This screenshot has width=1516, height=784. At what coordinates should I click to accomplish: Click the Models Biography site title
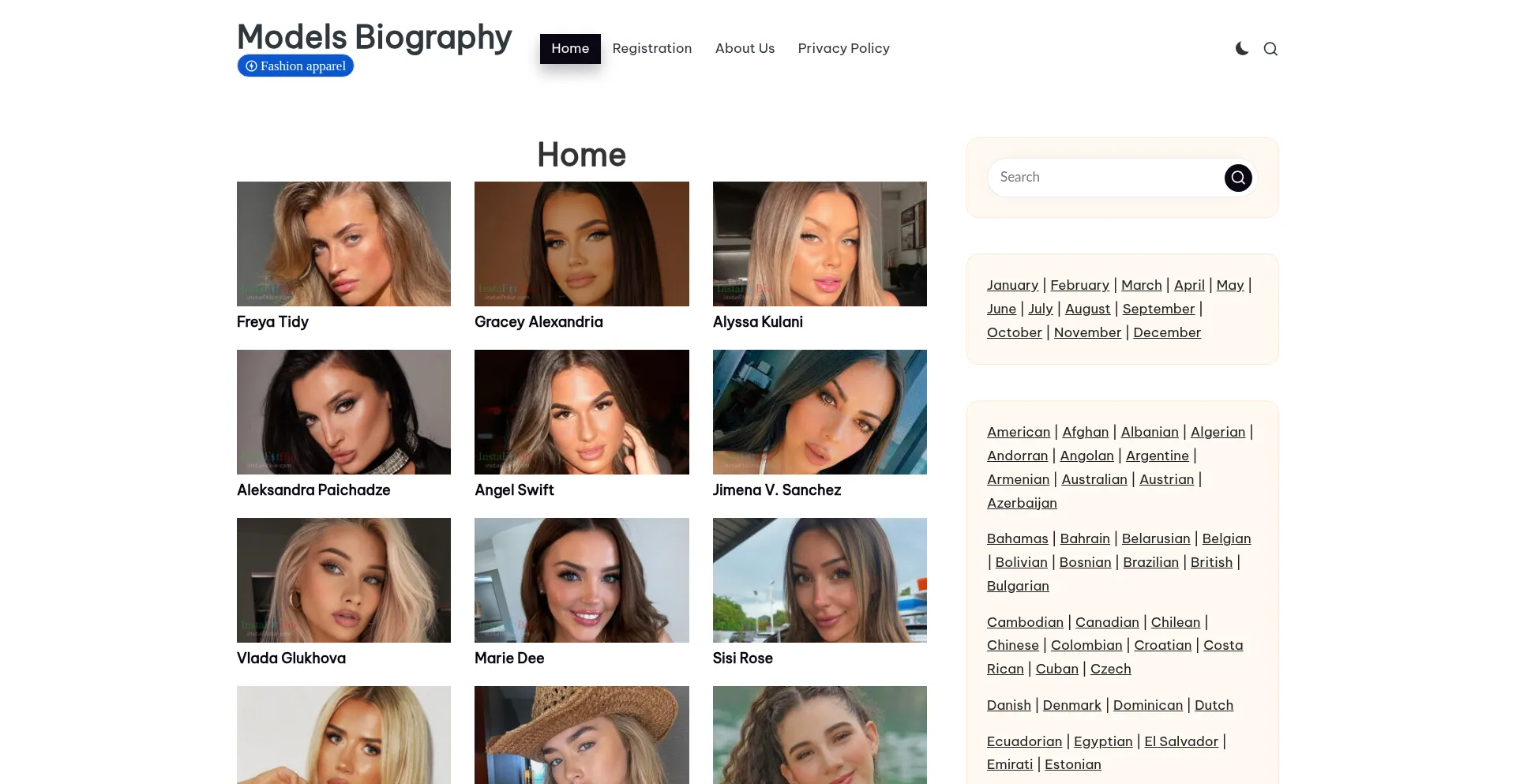click(x=374, y=37)
